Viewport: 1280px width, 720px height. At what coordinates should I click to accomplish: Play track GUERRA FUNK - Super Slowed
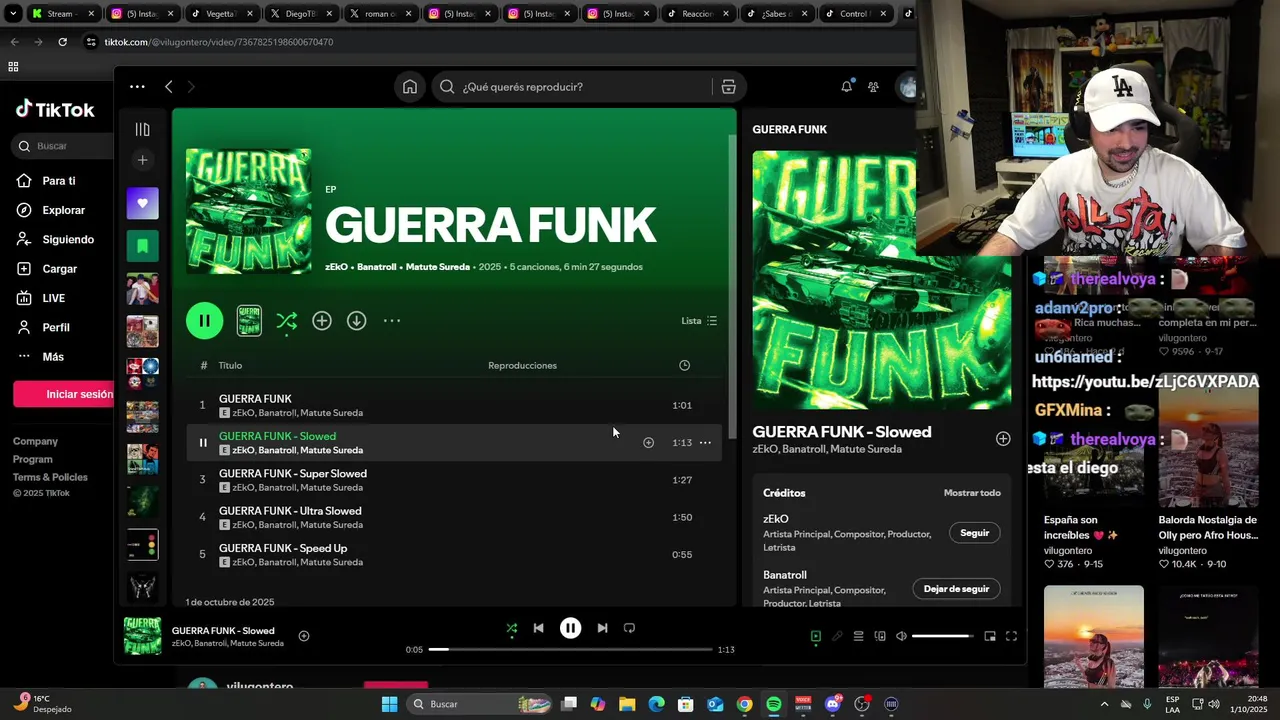click(x=293, y=474)
